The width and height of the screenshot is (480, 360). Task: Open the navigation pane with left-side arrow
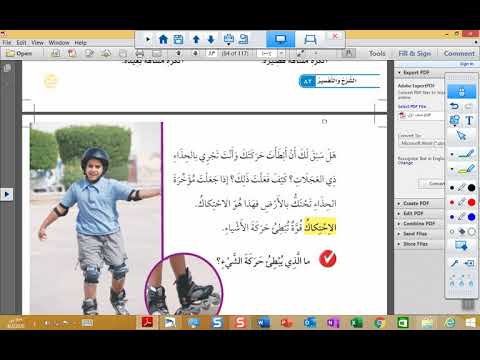(x=7, y=194)
